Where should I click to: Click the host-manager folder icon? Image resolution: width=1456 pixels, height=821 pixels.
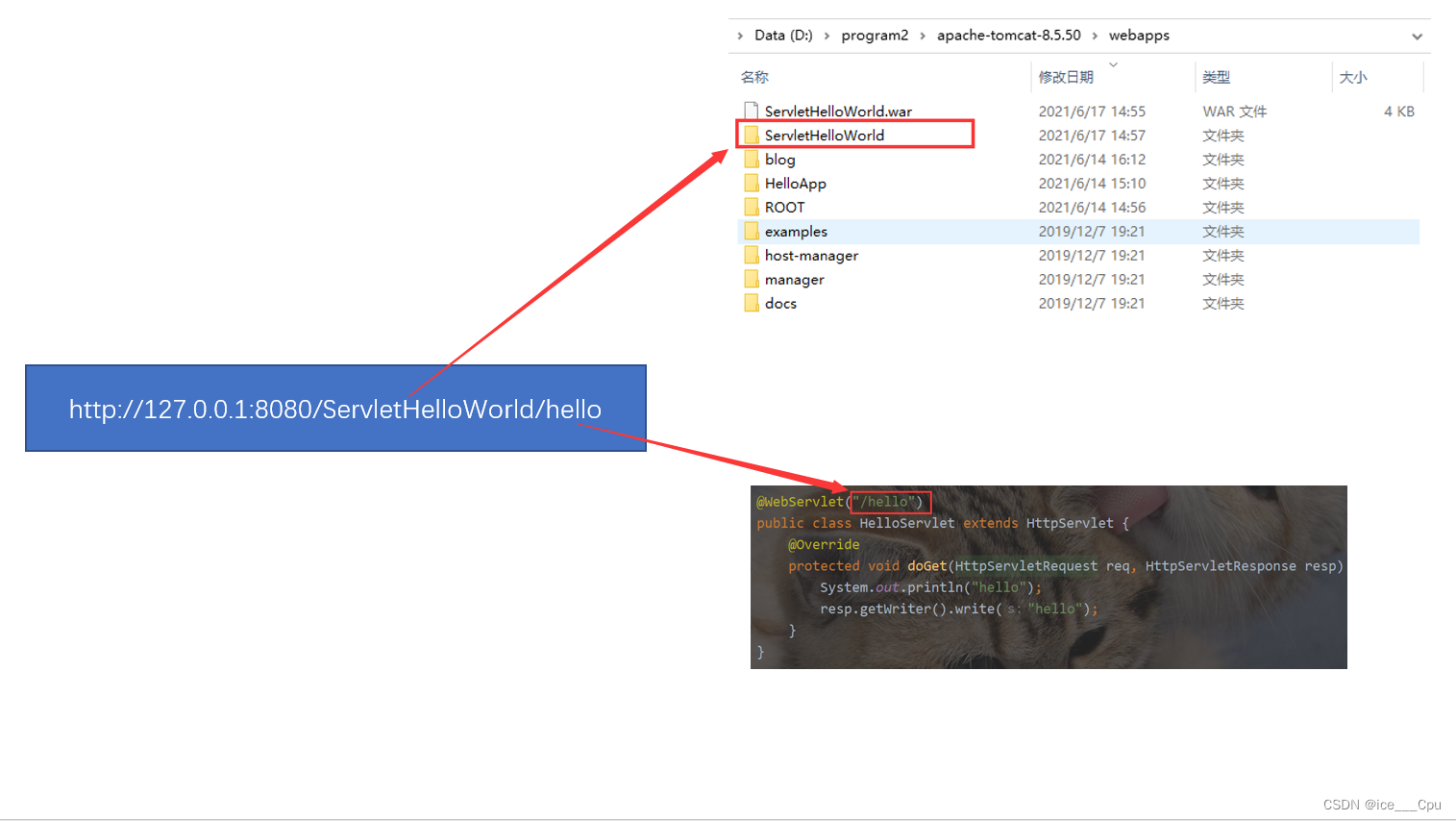(x=752, y=255)
